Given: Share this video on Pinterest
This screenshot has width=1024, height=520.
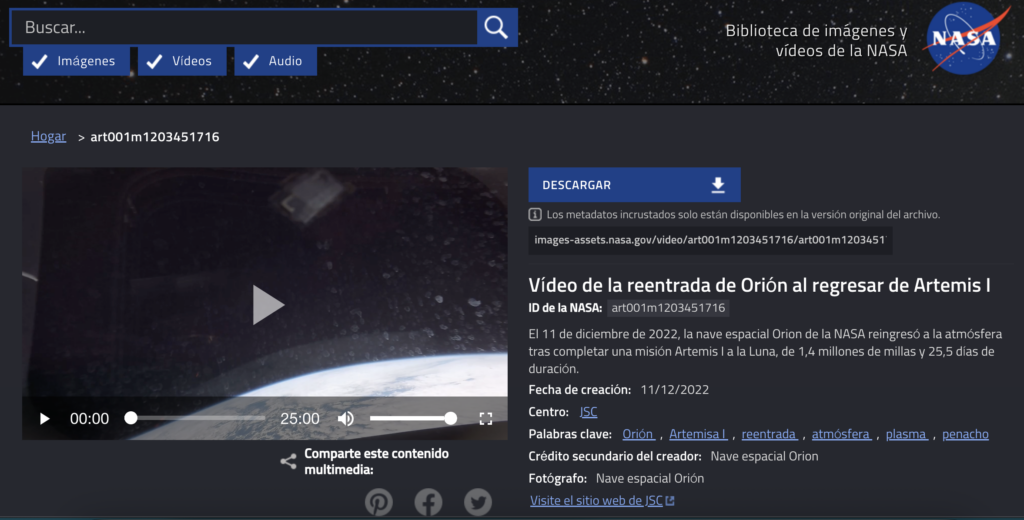Looking at the screenshot, I should [x=379, y=502].
